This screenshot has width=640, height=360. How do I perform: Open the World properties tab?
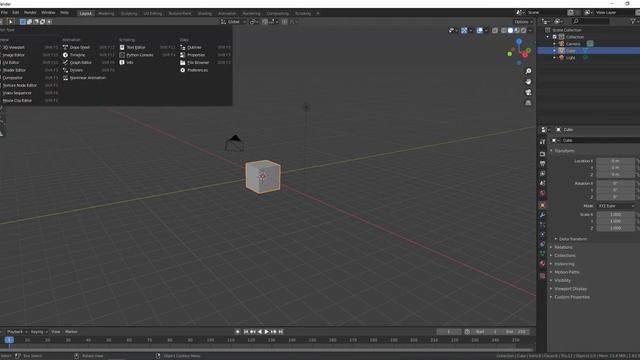[x=542, y=193]
